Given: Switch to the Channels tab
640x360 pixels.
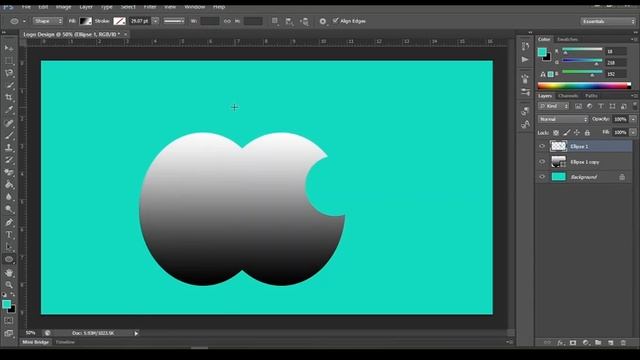Looking at the screenshot, I should [568, 96].
